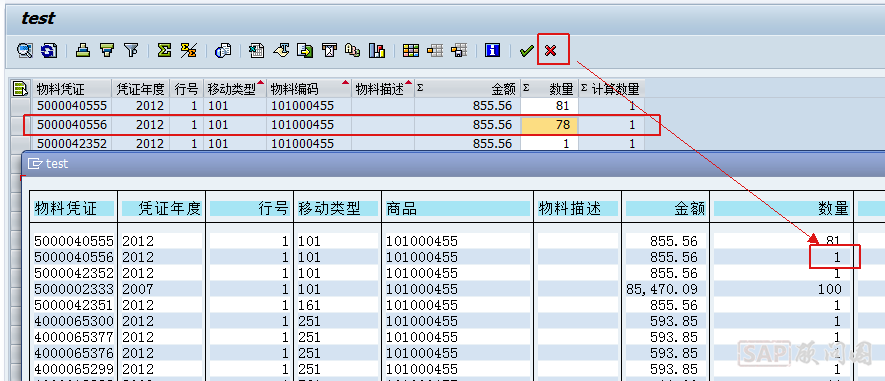Click 移动类型 column header in upper grid

235,89
